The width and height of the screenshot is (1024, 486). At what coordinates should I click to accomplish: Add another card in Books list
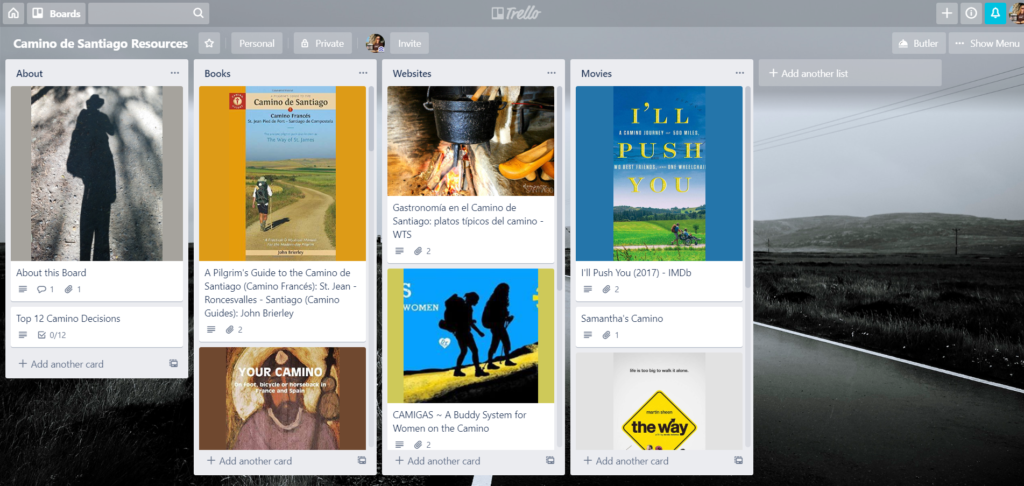coord(249,461)
